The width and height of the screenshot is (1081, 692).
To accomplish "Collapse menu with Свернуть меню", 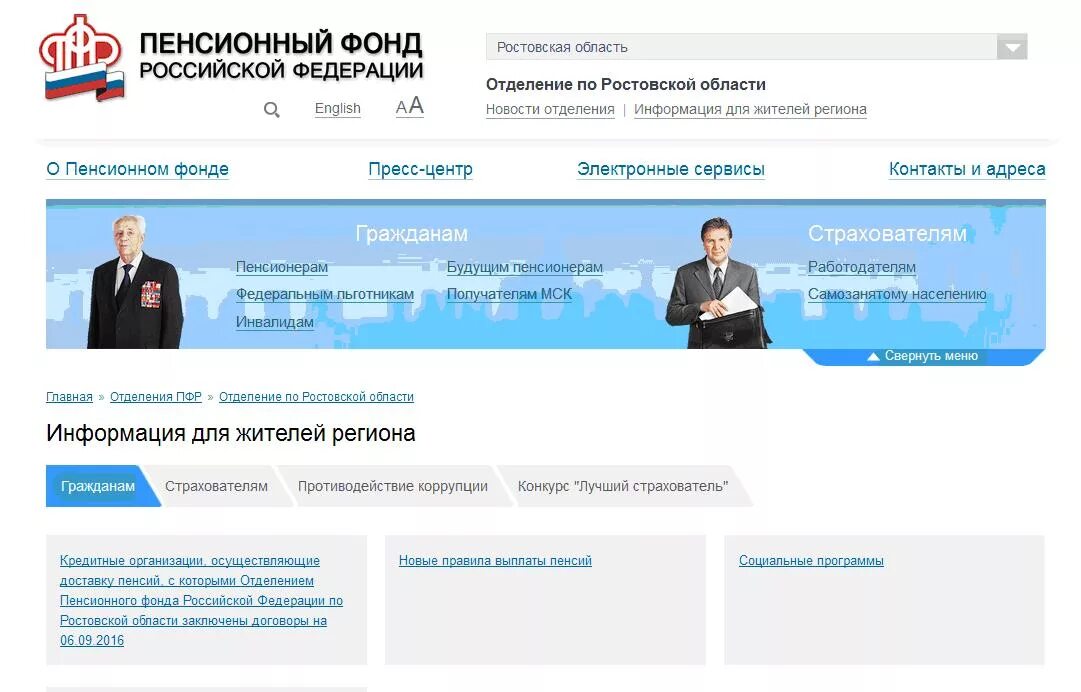I will (x=923, y=356).
